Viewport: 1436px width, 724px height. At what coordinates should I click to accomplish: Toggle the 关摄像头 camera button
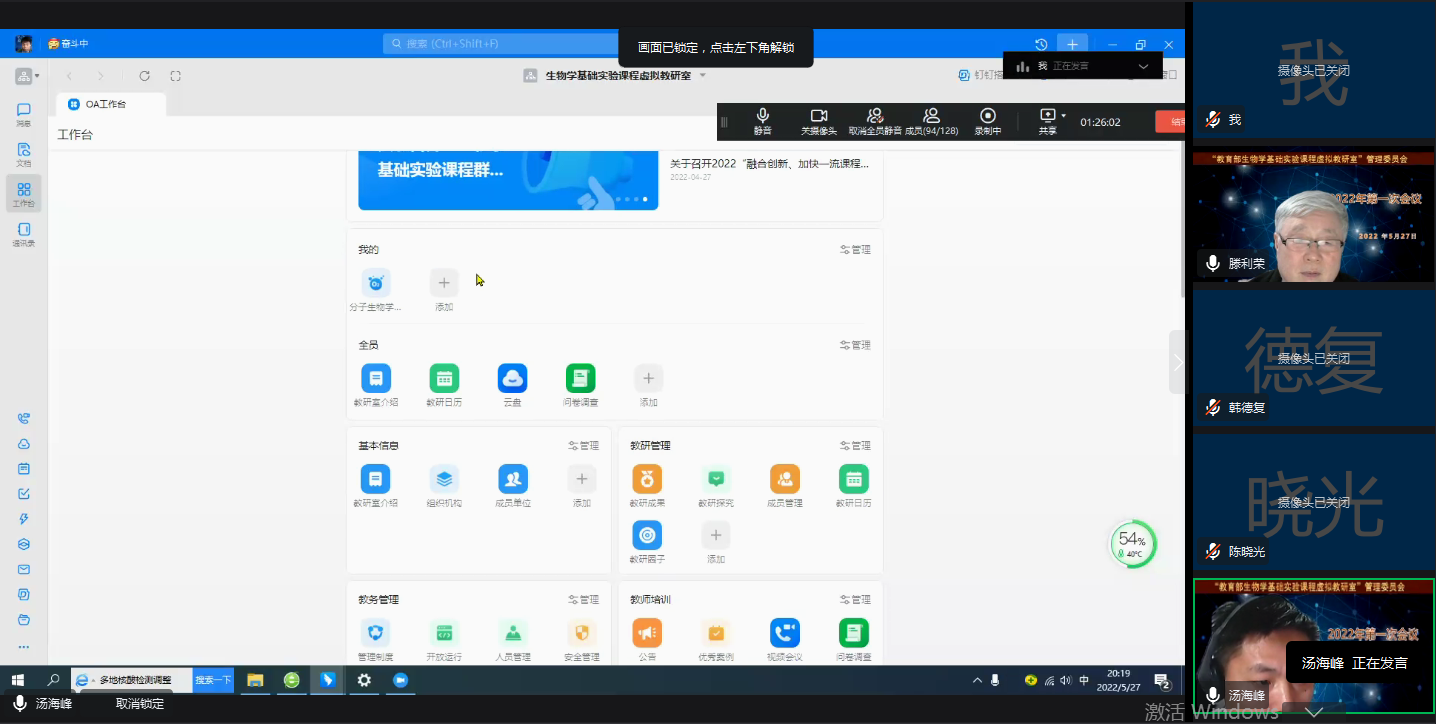[819, 121]
